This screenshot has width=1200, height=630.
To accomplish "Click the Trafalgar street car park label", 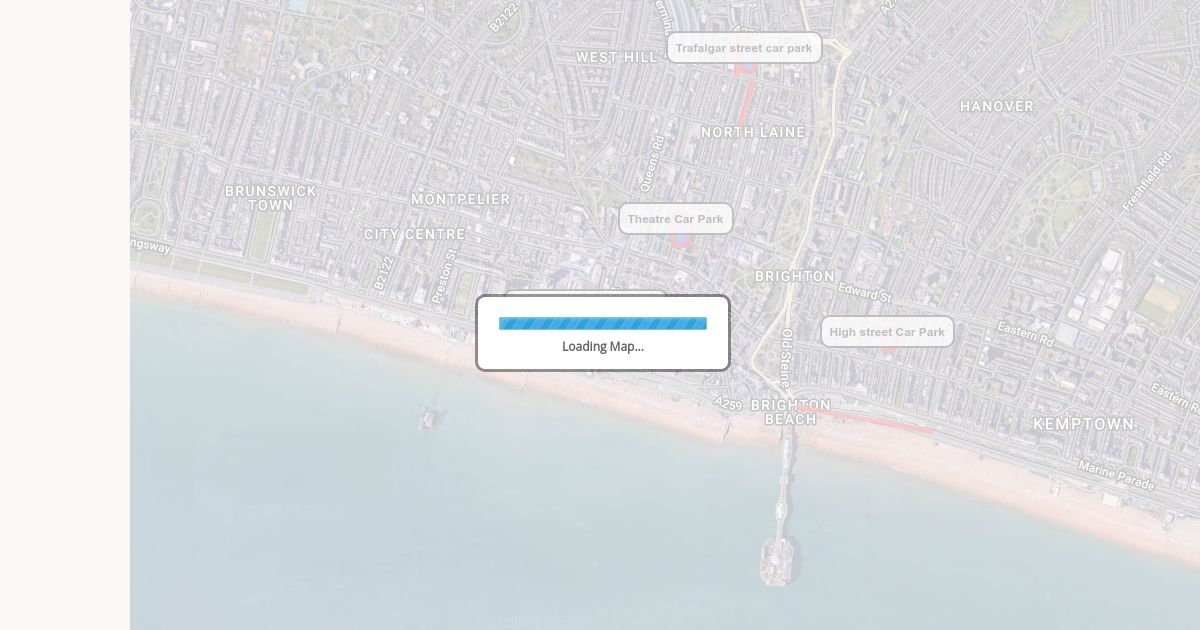I will click(744, 48).
